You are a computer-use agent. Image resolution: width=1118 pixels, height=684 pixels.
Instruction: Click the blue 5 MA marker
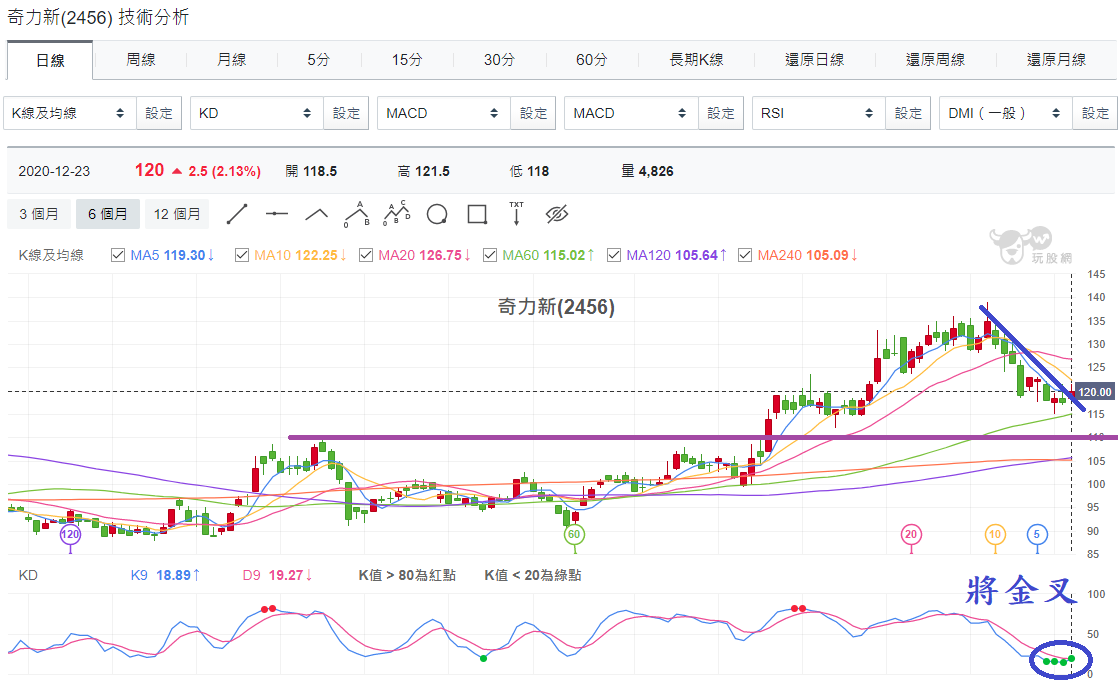click(x=1037, y=534)
